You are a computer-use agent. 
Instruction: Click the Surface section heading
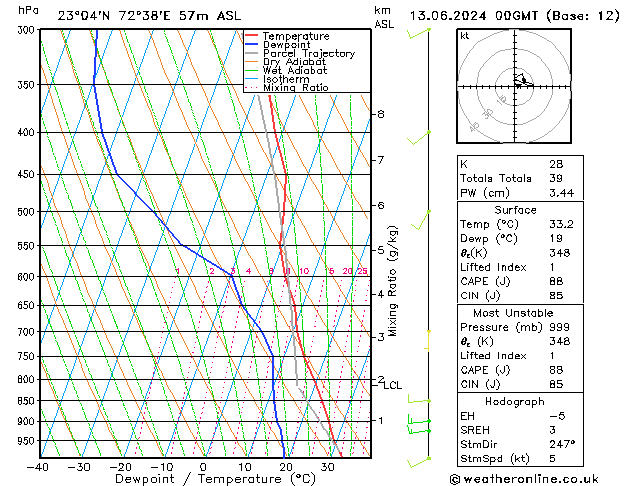pyautogui.click(x=515, y=210)
